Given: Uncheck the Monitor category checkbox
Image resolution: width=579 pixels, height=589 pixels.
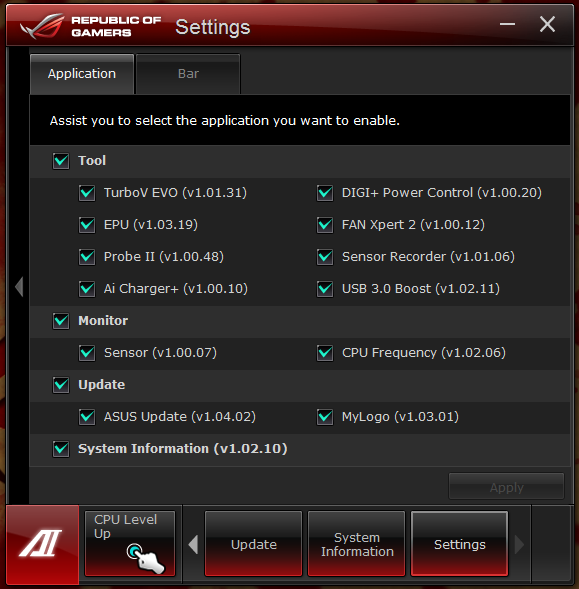Looking at the screenshot, I should (61, 321).
